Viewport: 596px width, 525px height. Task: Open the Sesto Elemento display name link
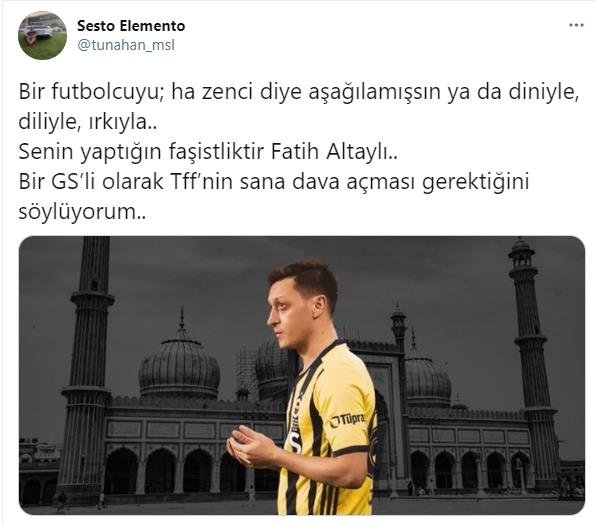click(131, 26)
